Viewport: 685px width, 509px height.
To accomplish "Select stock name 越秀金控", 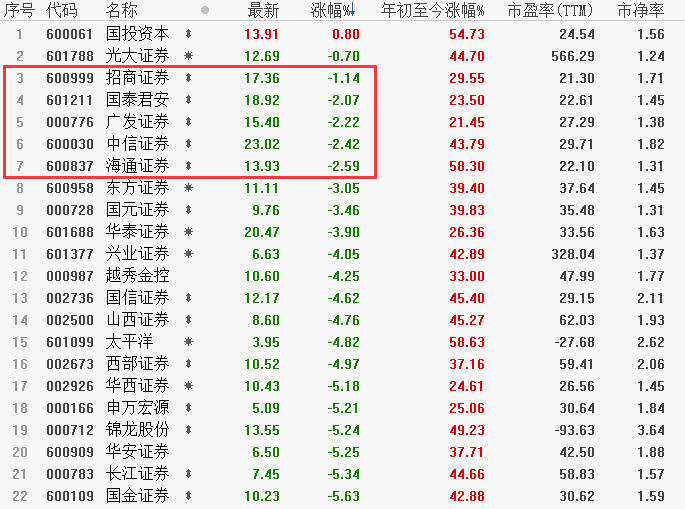I will 137,276.
